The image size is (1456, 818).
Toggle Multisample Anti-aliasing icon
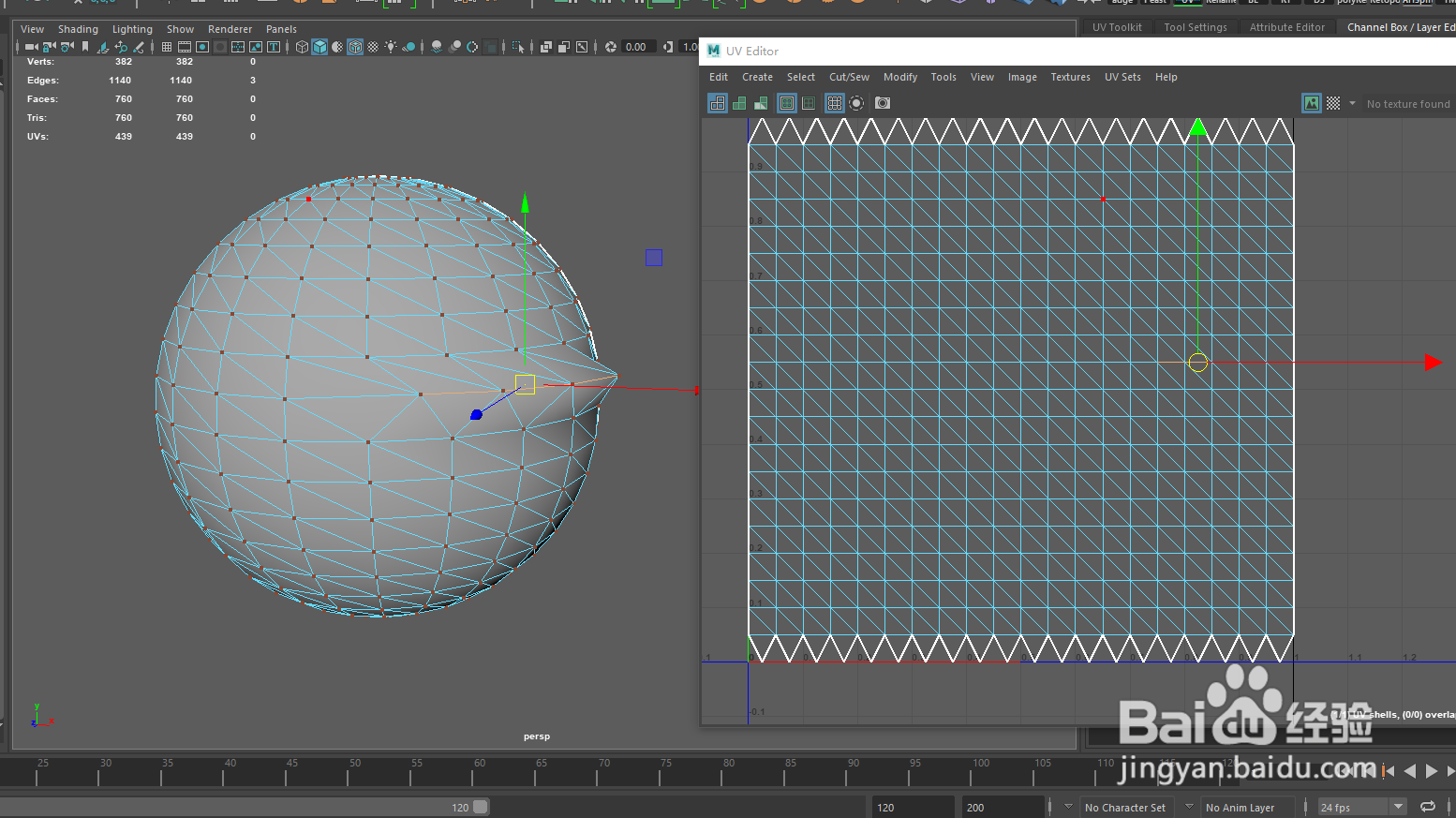[472, 47]
